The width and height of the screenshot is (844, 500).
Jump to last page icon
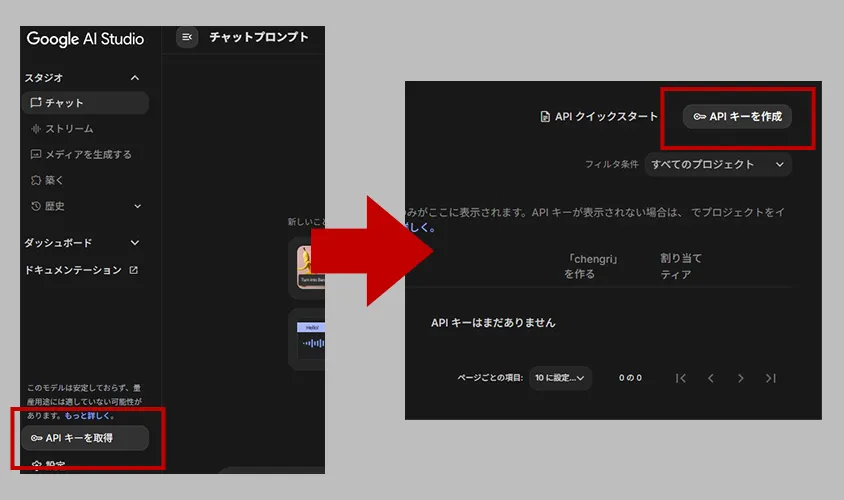(771, 378)
